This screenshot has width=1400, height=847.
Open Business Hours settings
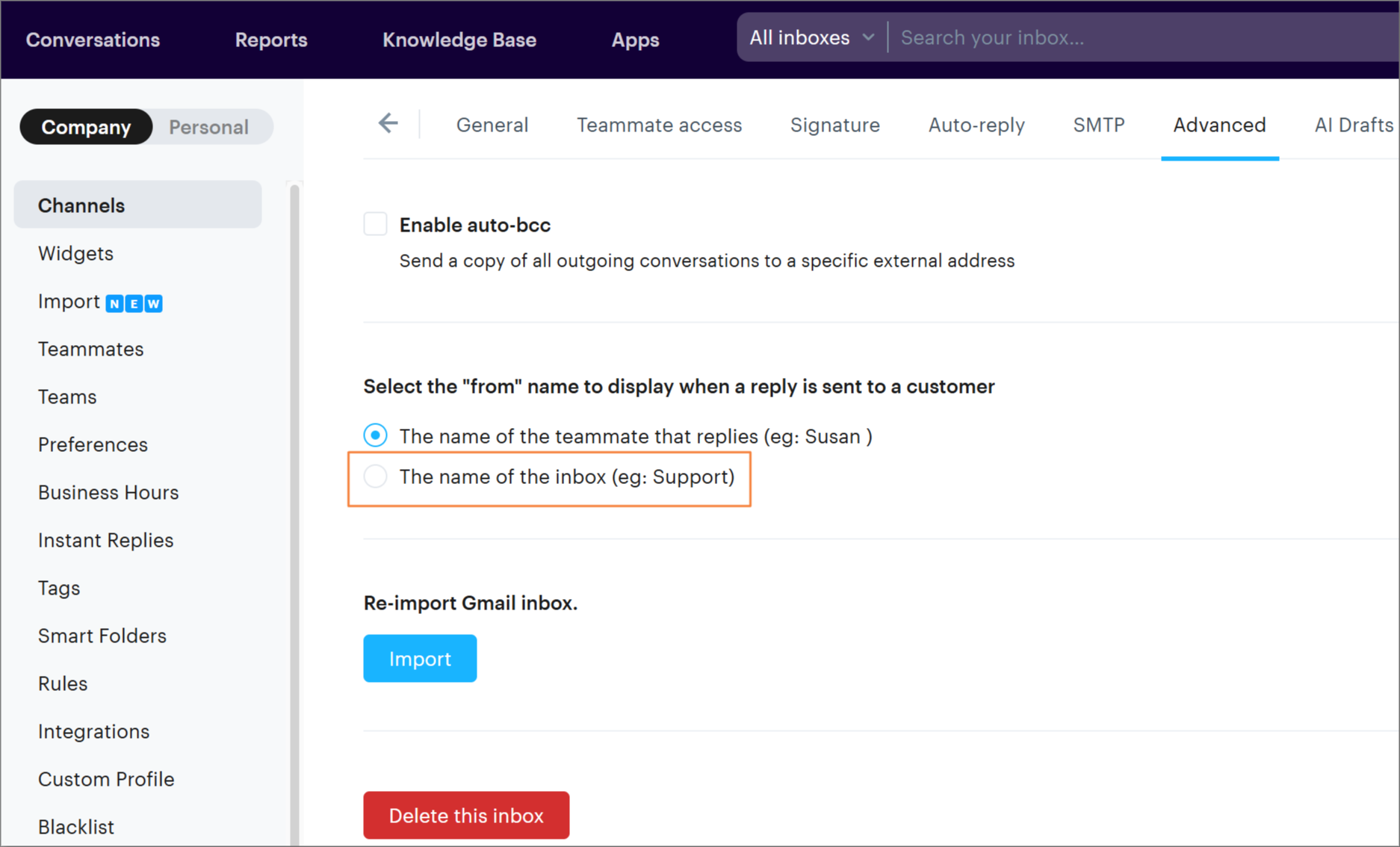(108, 492)
